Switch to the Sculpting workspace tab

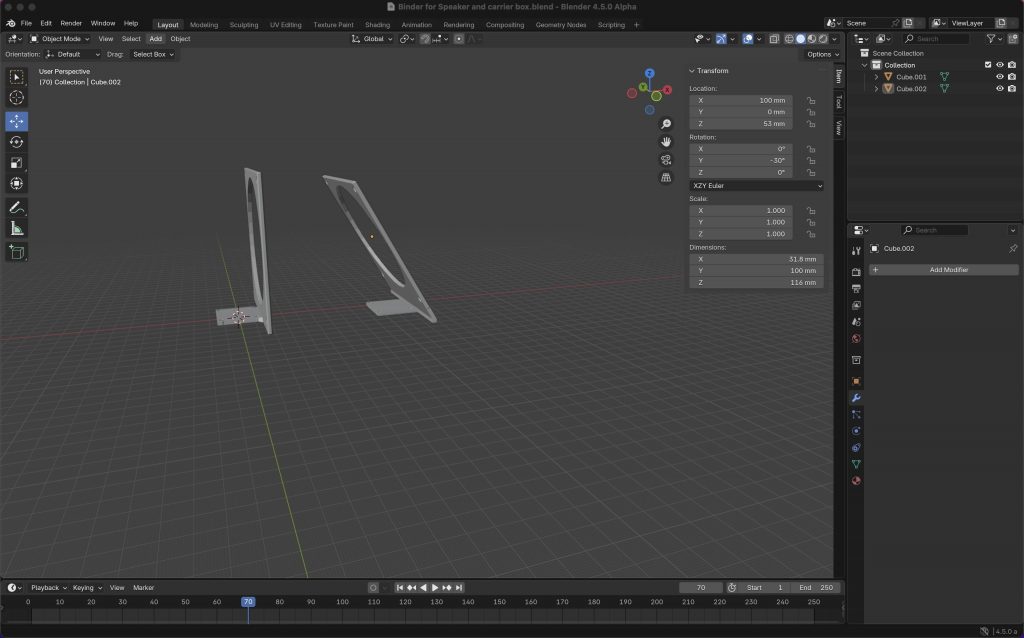point(243,25)
